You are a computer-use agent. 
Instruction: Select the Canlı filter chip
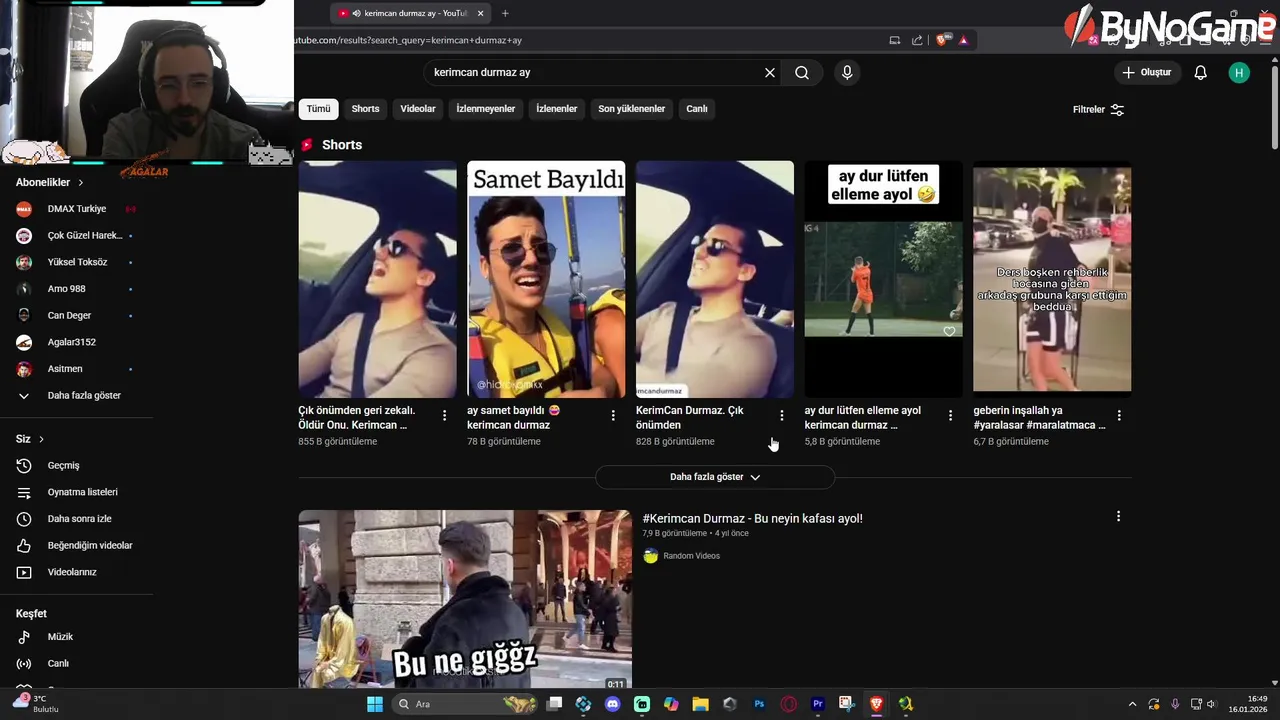[x=697, y=109]
